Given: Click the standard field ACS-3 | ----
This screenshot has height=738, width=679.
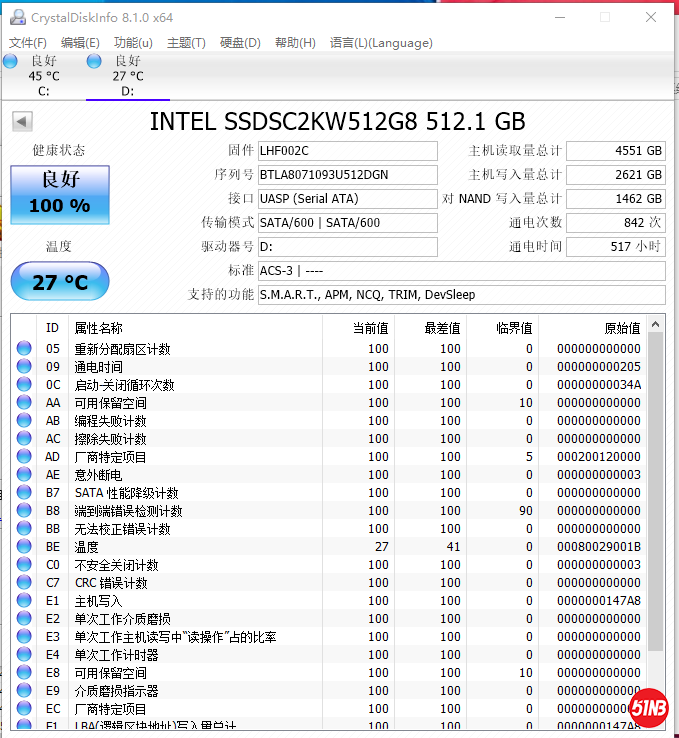Looking at the screenshot, I should tap(462, 271).
